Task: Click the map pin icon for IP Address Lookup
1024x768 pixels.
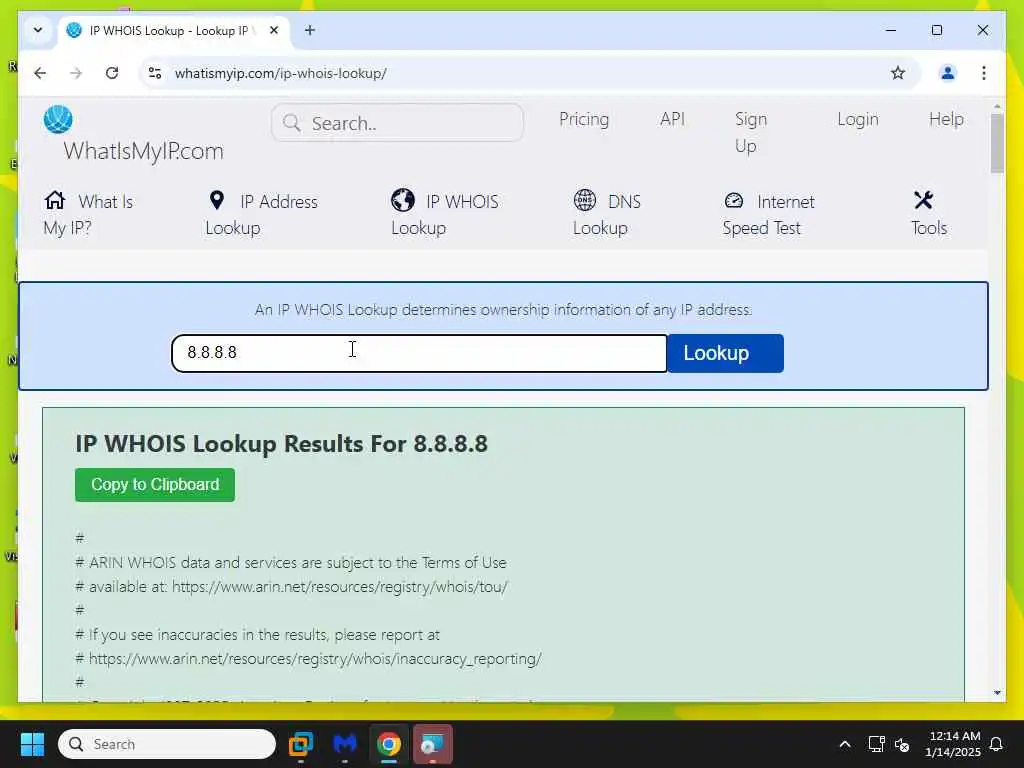Action: coord(217,200)
